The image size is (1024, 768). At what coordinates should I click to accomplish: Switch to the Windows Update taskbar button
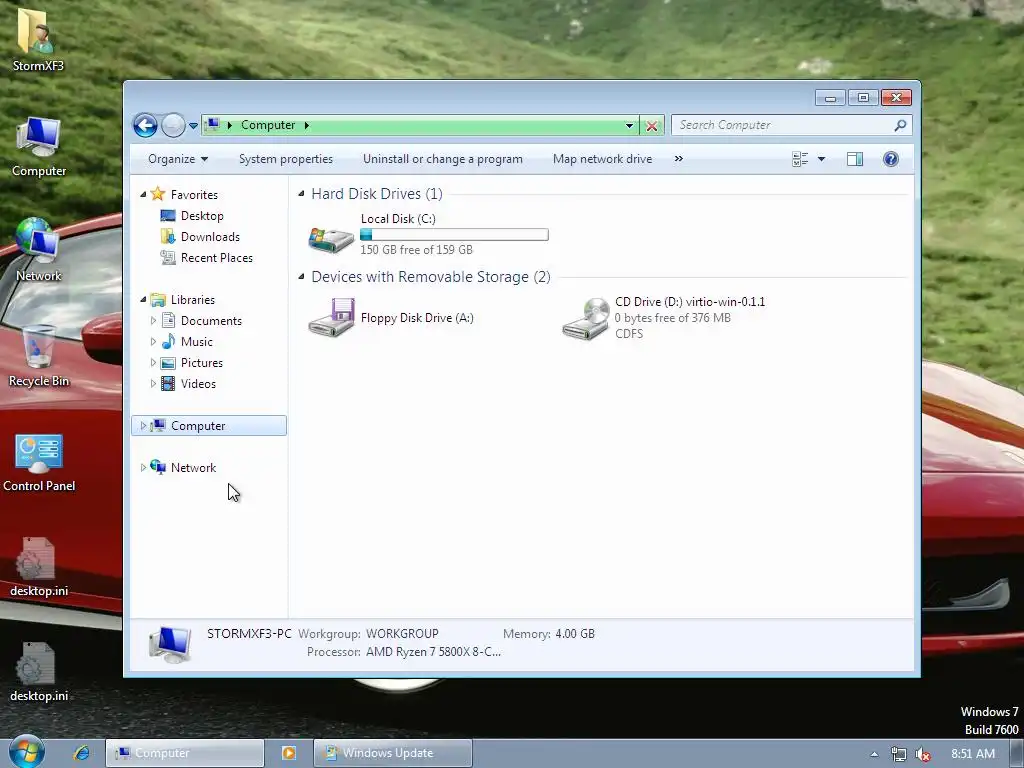tap(392, 753)
